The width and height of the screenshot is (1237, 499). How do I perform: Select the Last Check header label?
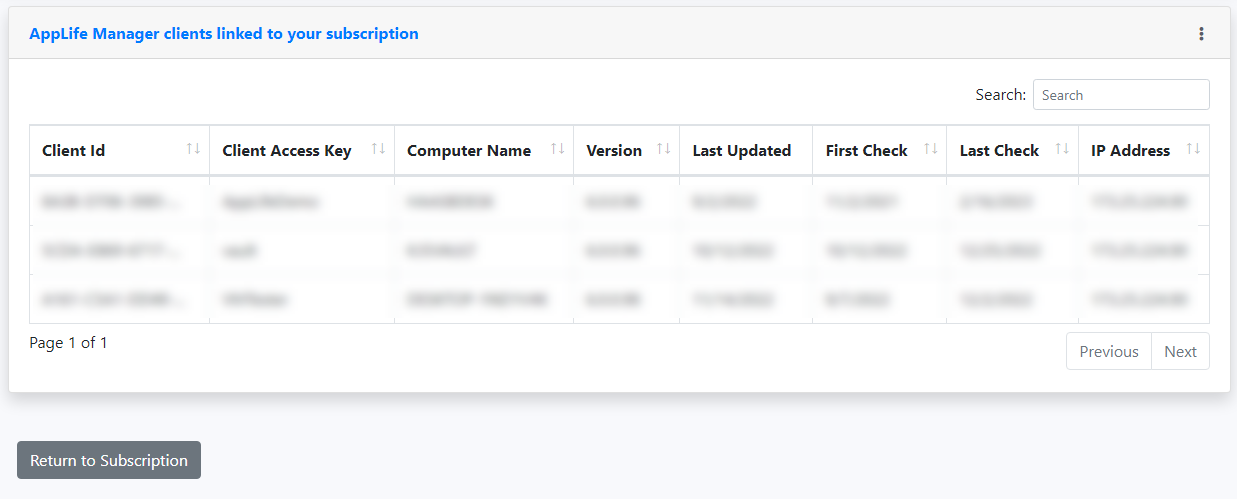coord(999,151)
